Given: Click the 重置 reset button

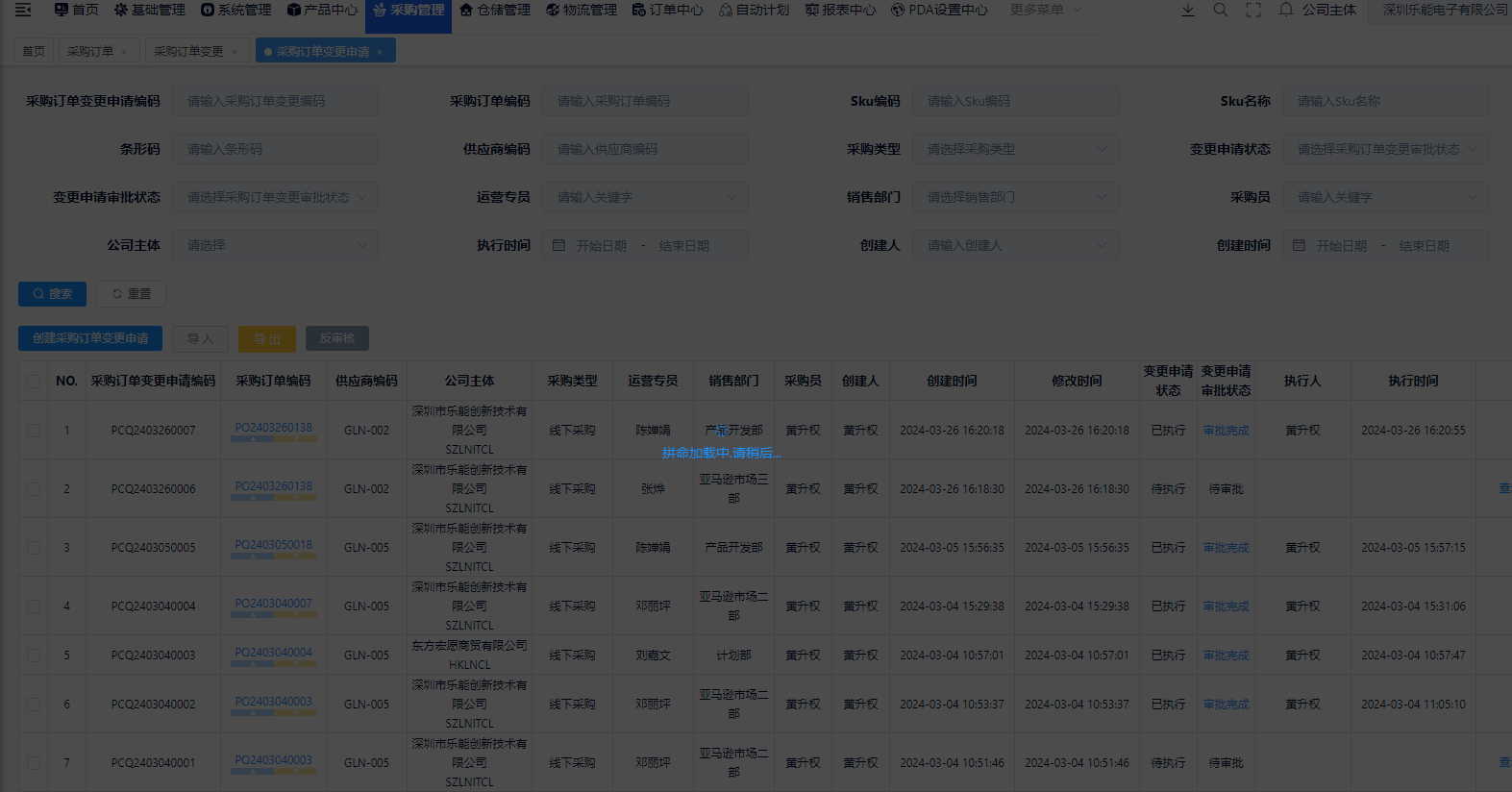Looking at the screenshot, I should (x=131, y=294).
